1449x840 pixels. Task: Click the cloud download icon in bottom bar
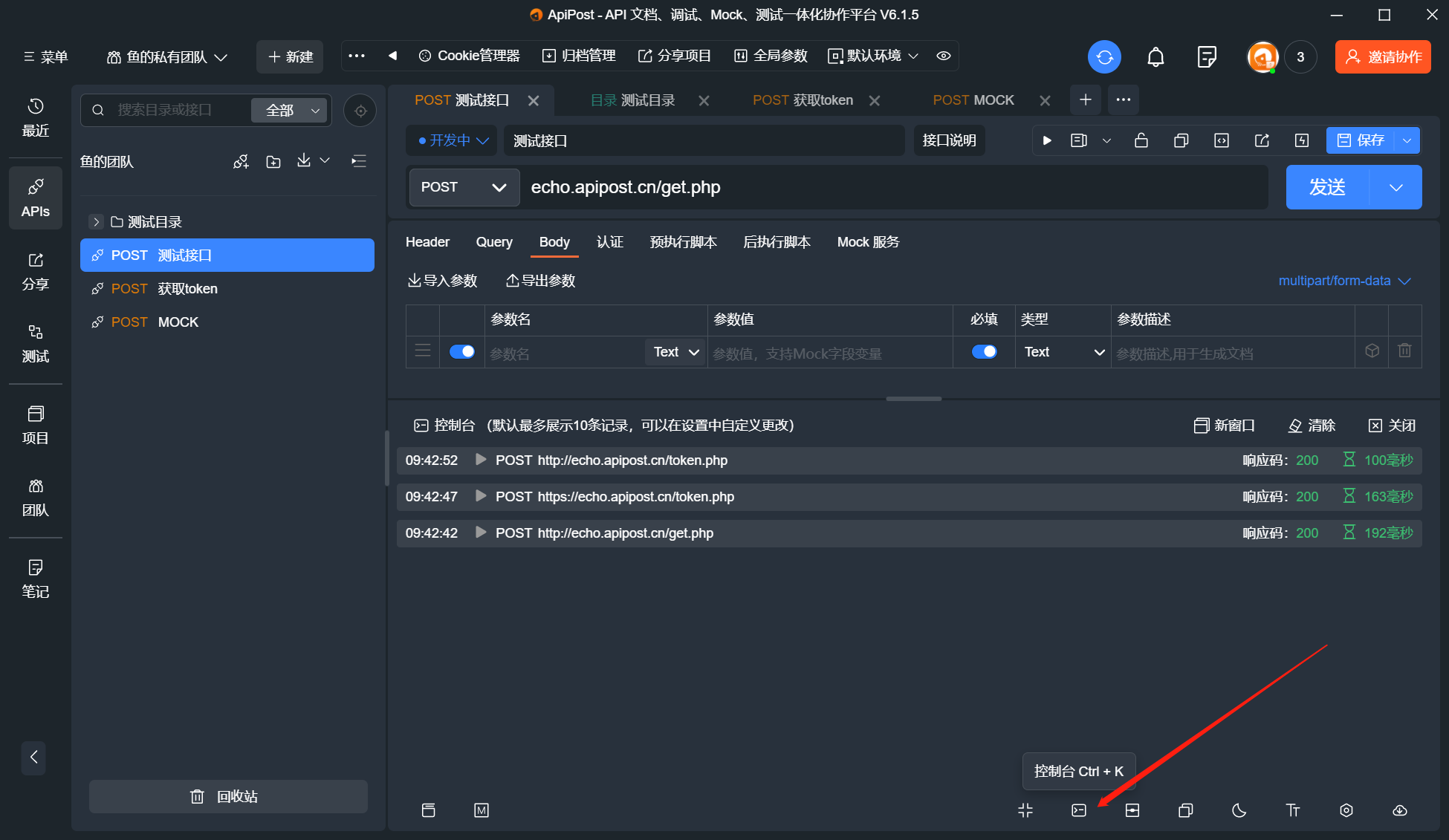click(x=1400, y=810)
